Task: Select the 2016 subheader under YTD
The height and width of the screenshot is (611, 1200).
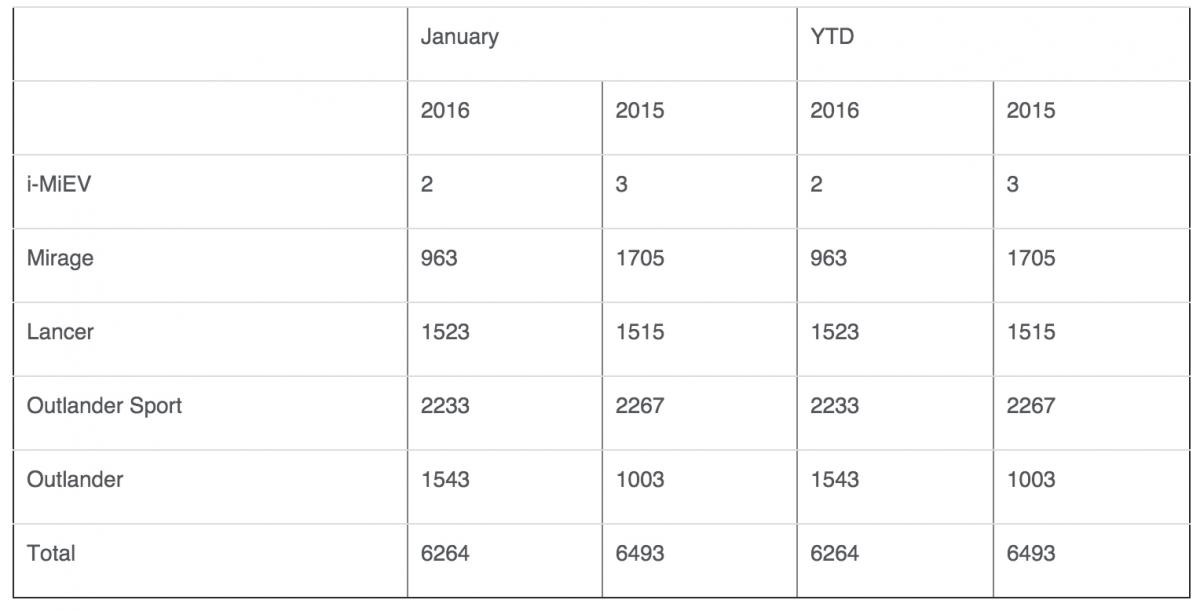Action: click(835, 111)
